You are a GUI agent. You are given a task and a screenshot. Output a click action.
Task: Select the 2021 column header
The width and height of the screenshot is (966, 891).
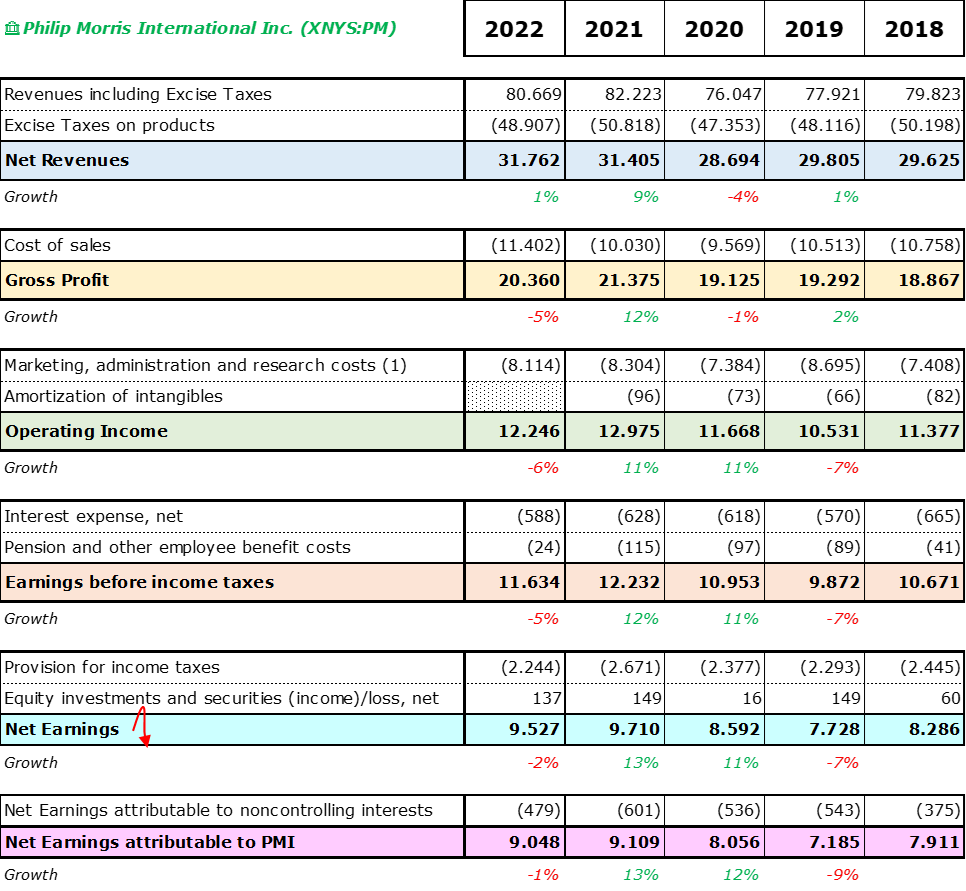(x=614, y=29)
